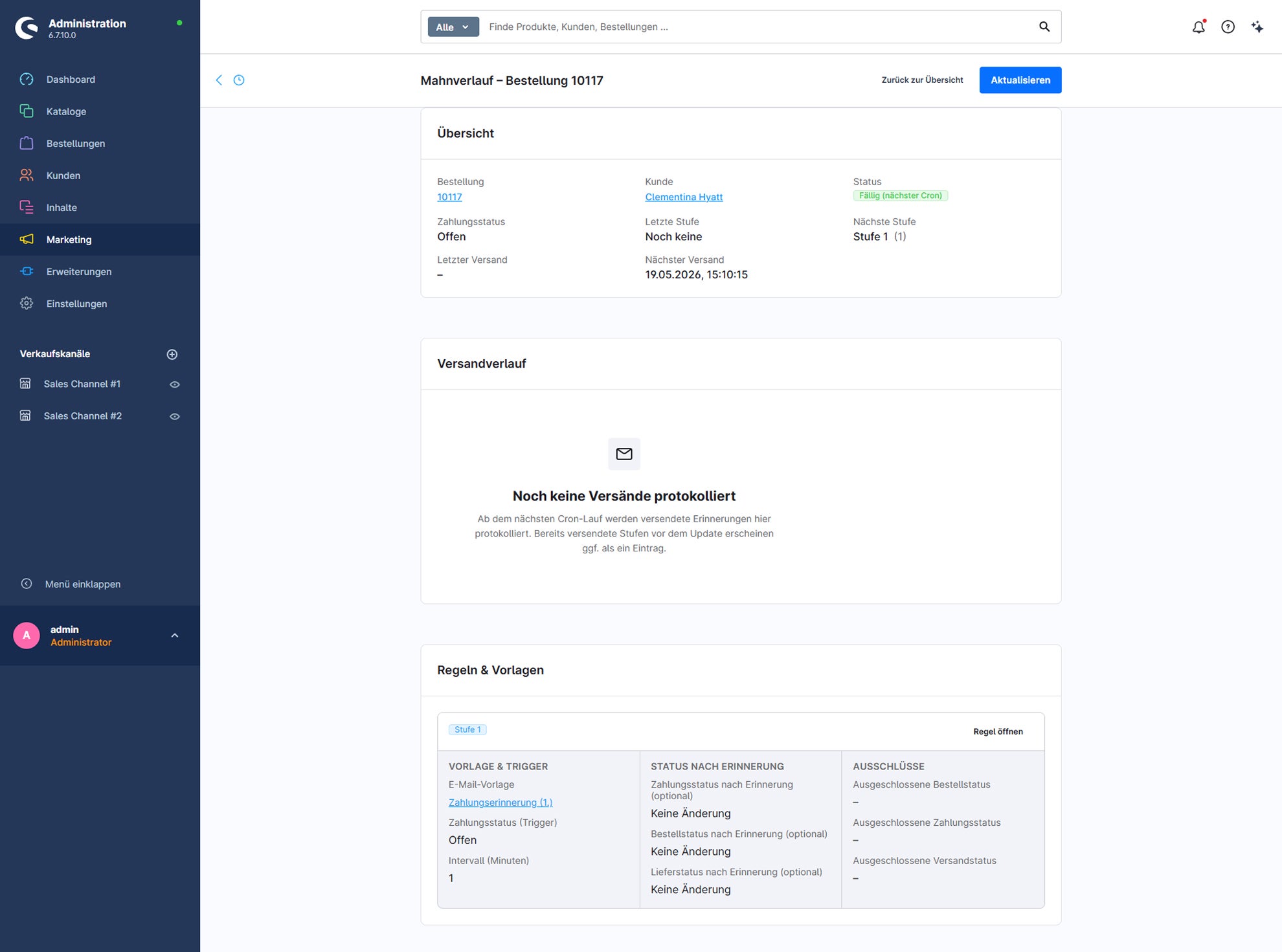
Task: Open the notifications bell icon
Action: pos(1198,27)
